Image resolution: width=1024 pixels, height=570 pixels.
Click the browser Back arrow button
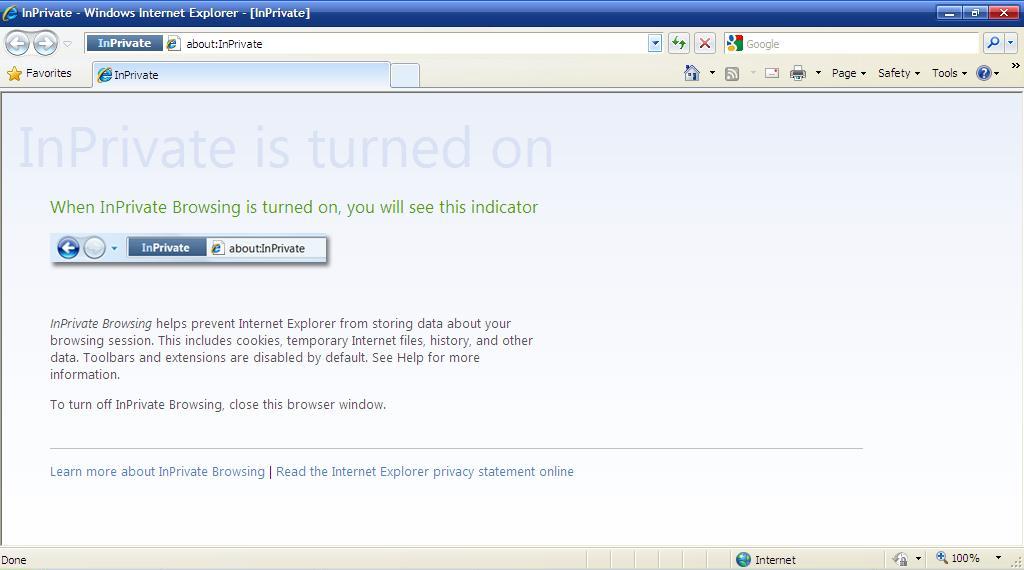pyautogui.click(x=18, y=44)
